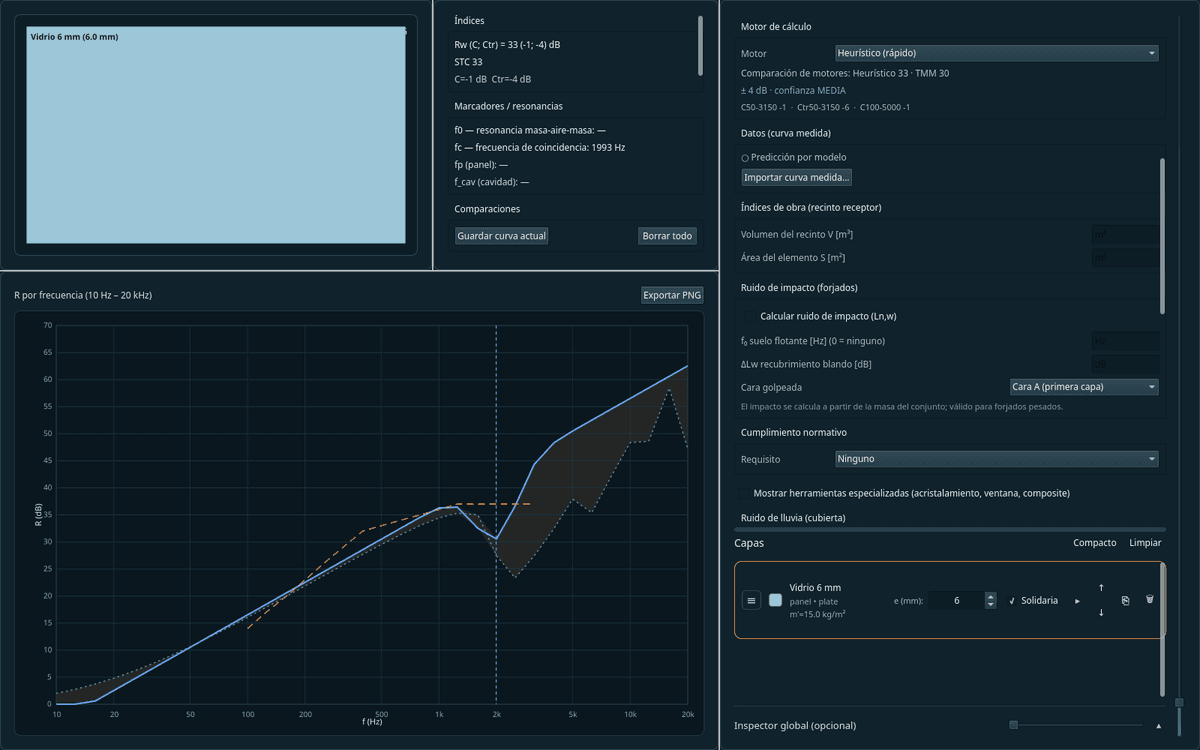Image resolution: width=1200 pixels, height=750 pixels.
Task: Click fc frecuencia de coincidencia: 1993 Hz
Action: tap(539, 147)
